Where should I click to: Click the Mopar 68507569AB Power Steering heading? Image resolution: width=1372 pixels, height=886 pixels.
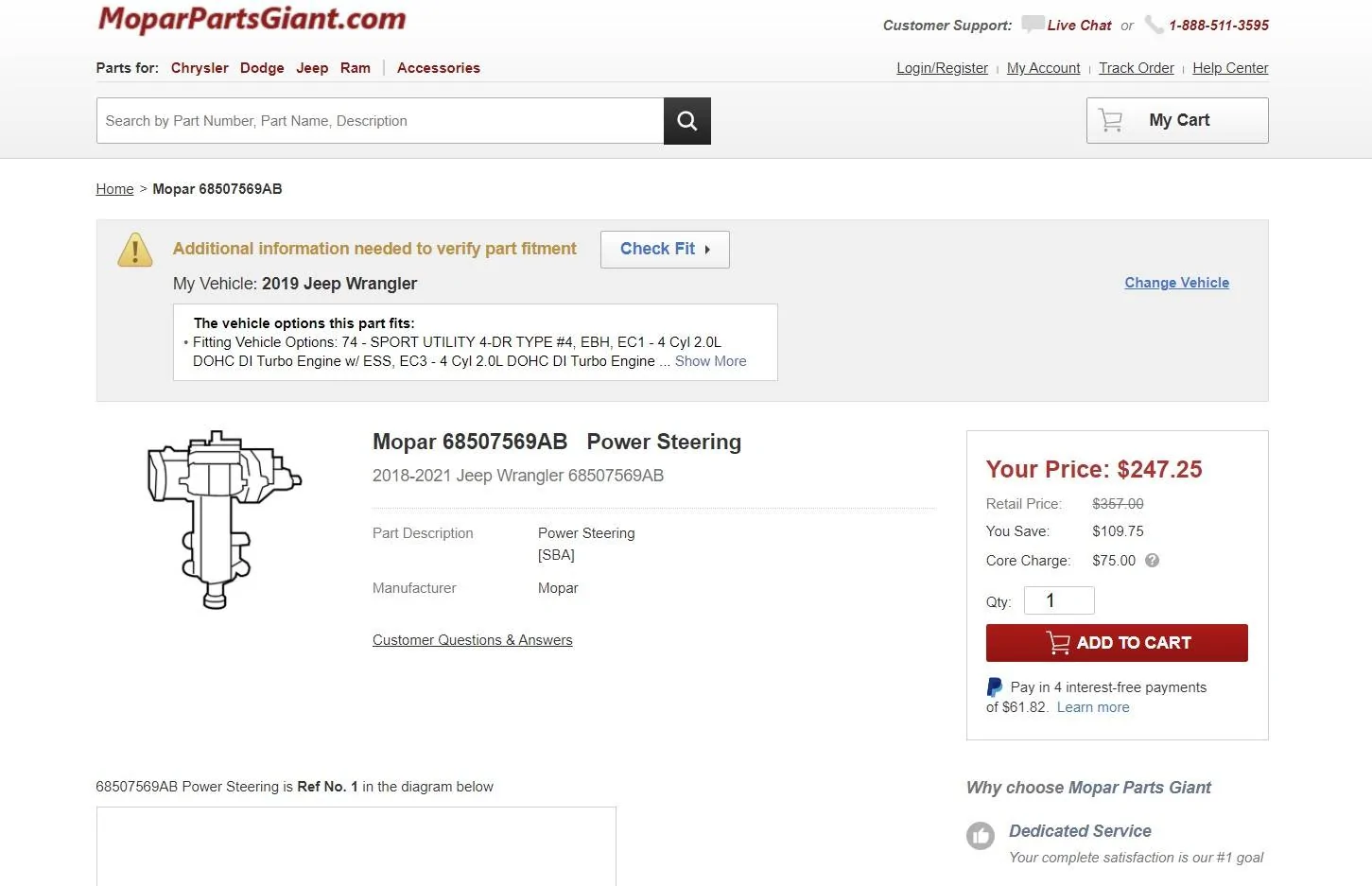[557, 442]
